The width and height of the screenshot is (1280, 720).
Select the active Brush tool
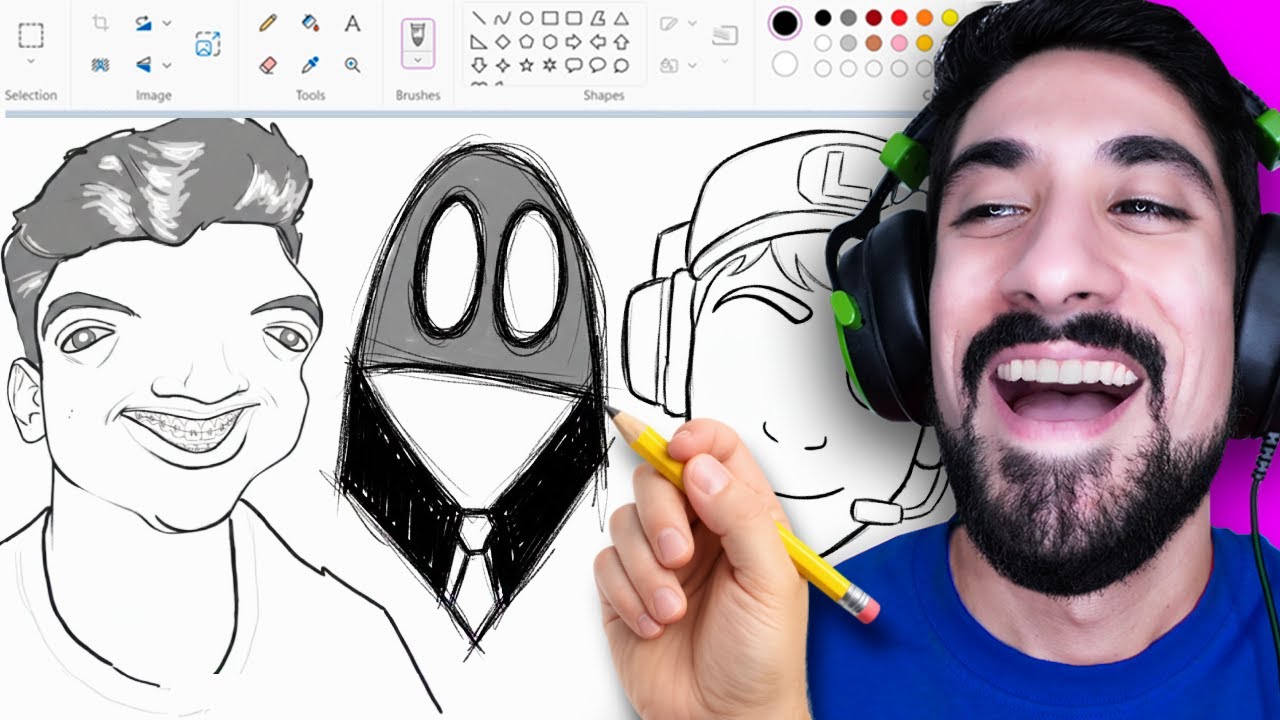coord(417,36)
